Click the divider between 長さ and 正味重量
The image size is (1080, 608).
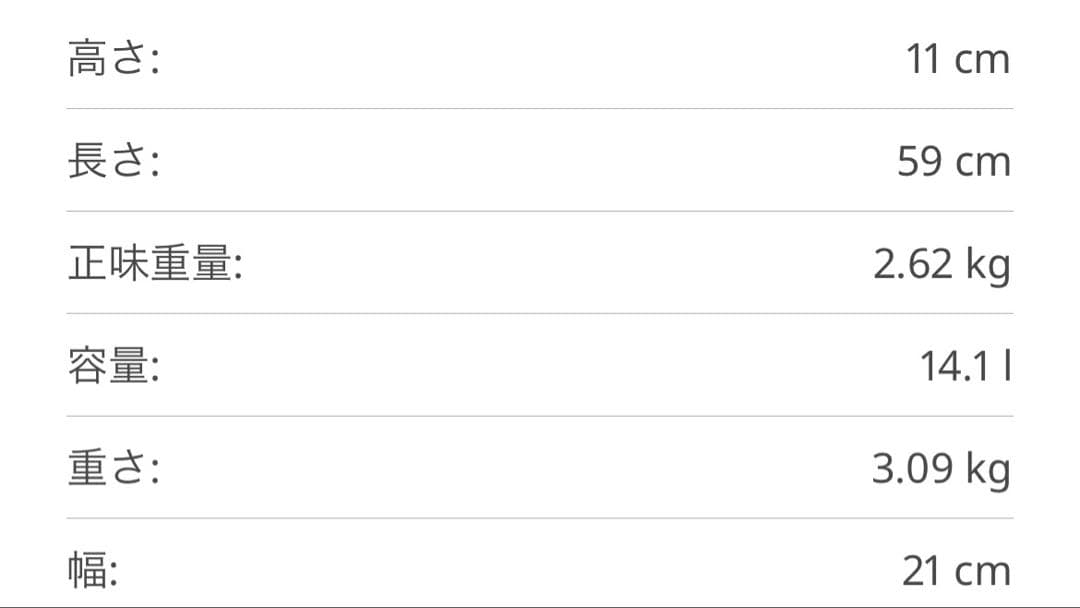540,211
